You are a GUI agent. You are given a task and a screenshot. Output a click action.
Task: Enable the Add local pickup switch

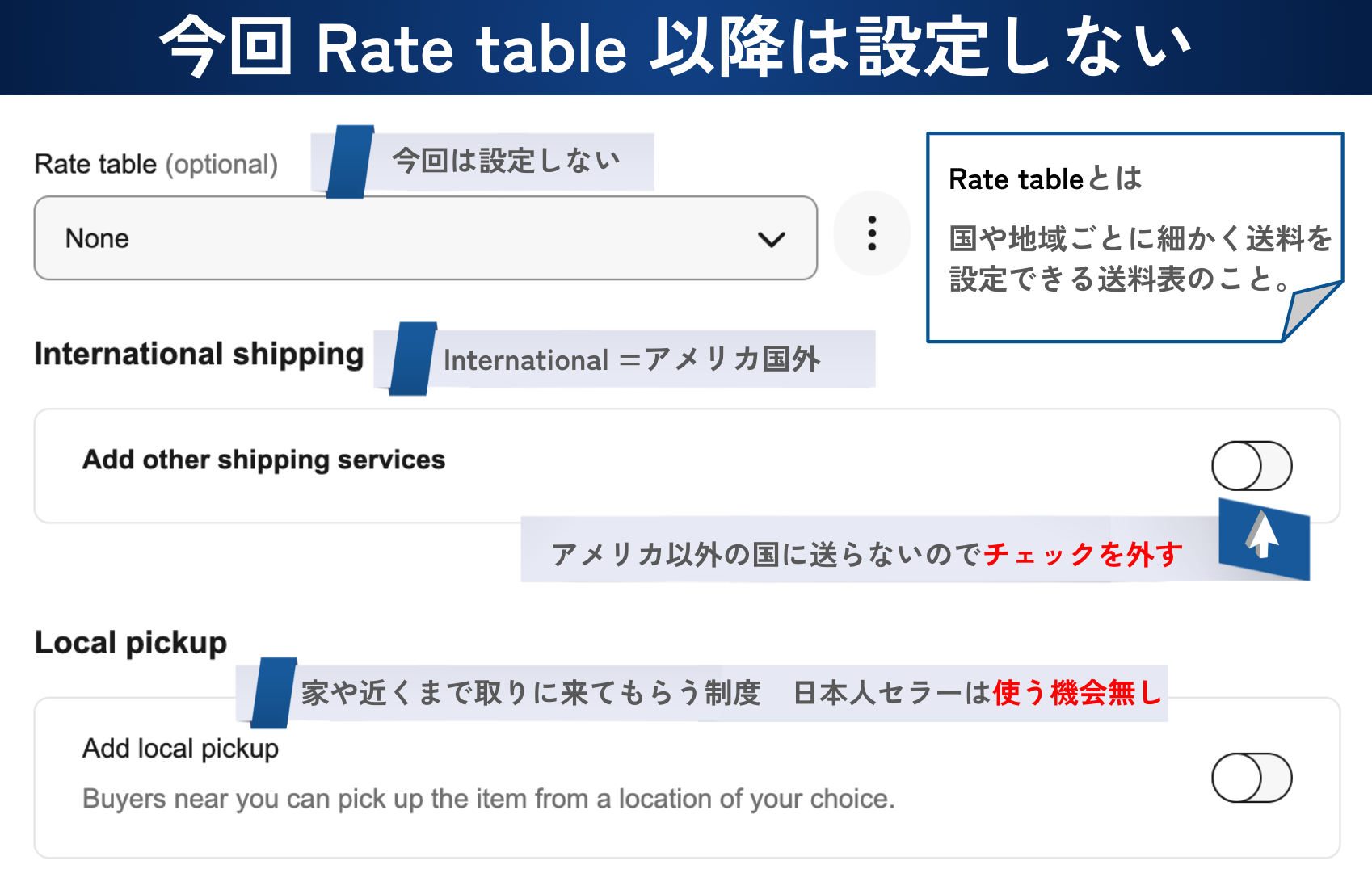[1251, 778]
